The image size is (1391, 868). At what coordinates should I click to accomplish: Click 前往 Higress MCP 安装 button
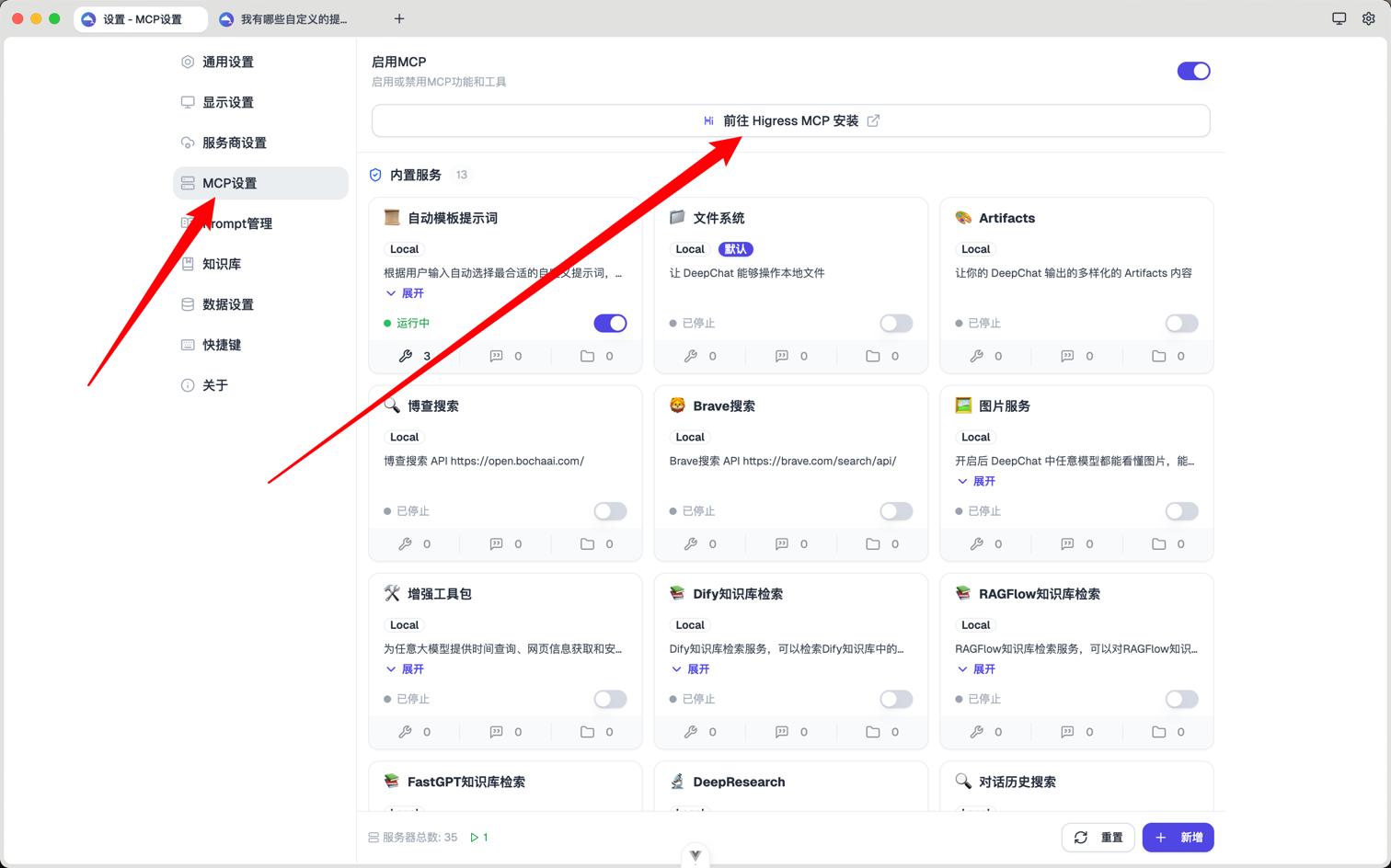(x=791, y=120)
